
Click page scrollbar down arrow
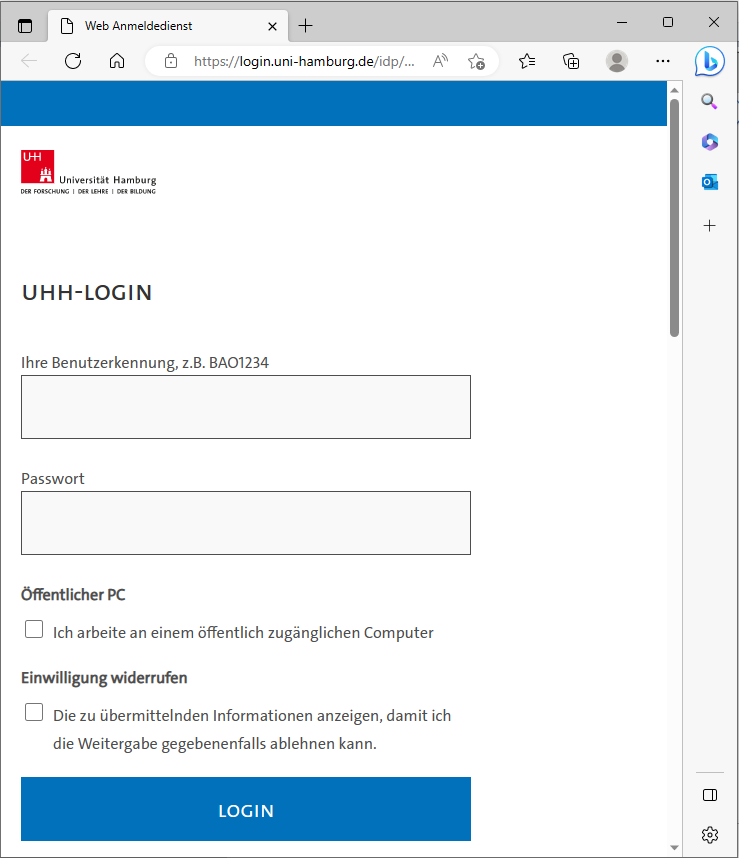[x=674, y=848]
